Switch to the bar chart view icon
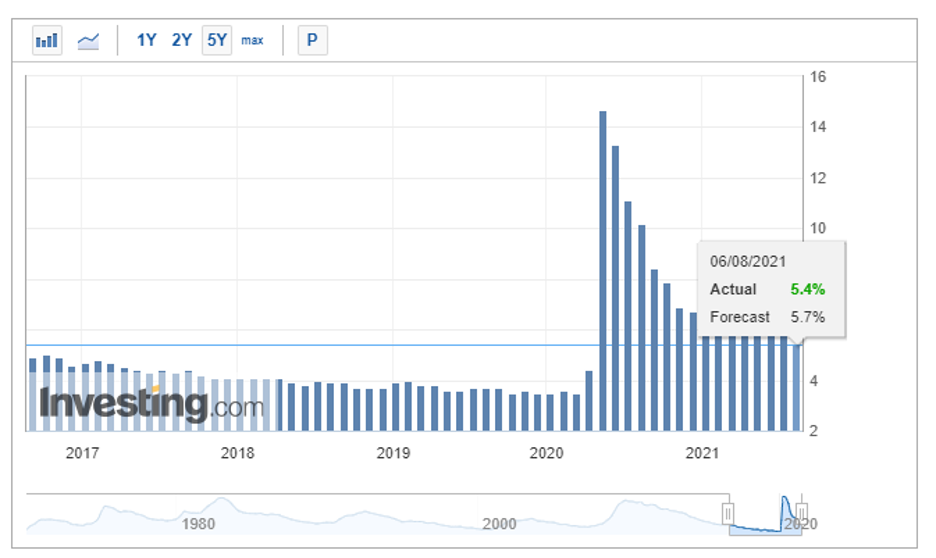This screenshot has height=558, width=936. (47, 41)
